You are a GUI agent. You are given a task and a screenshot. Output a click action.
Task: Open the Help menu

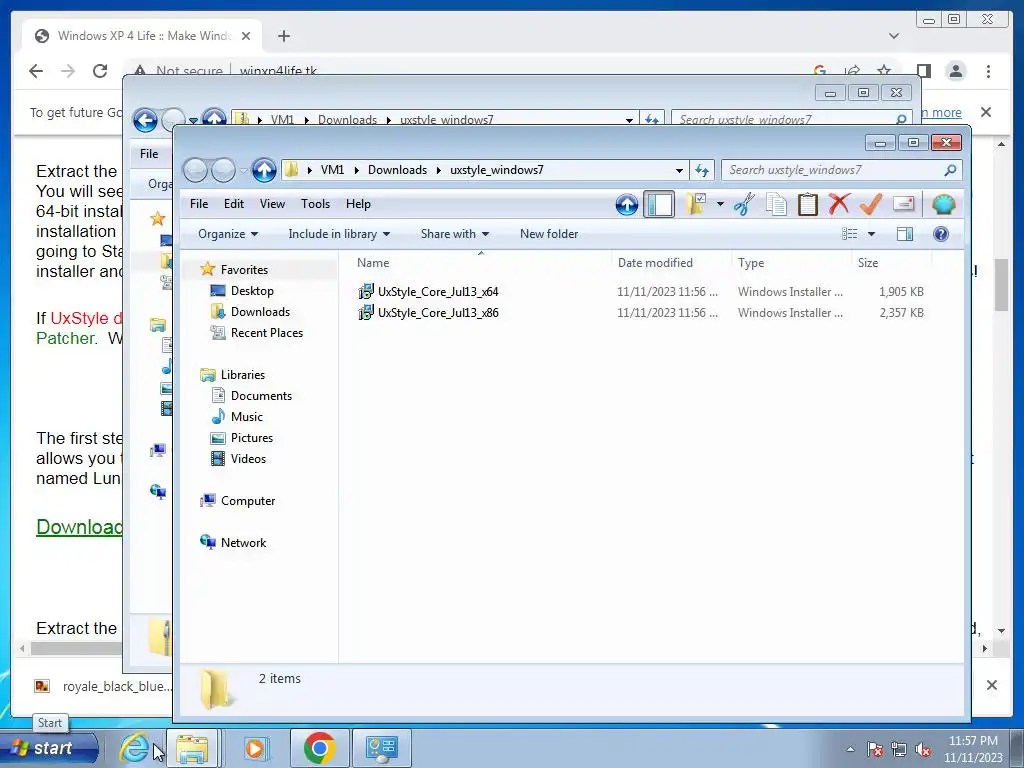[358, 204]
